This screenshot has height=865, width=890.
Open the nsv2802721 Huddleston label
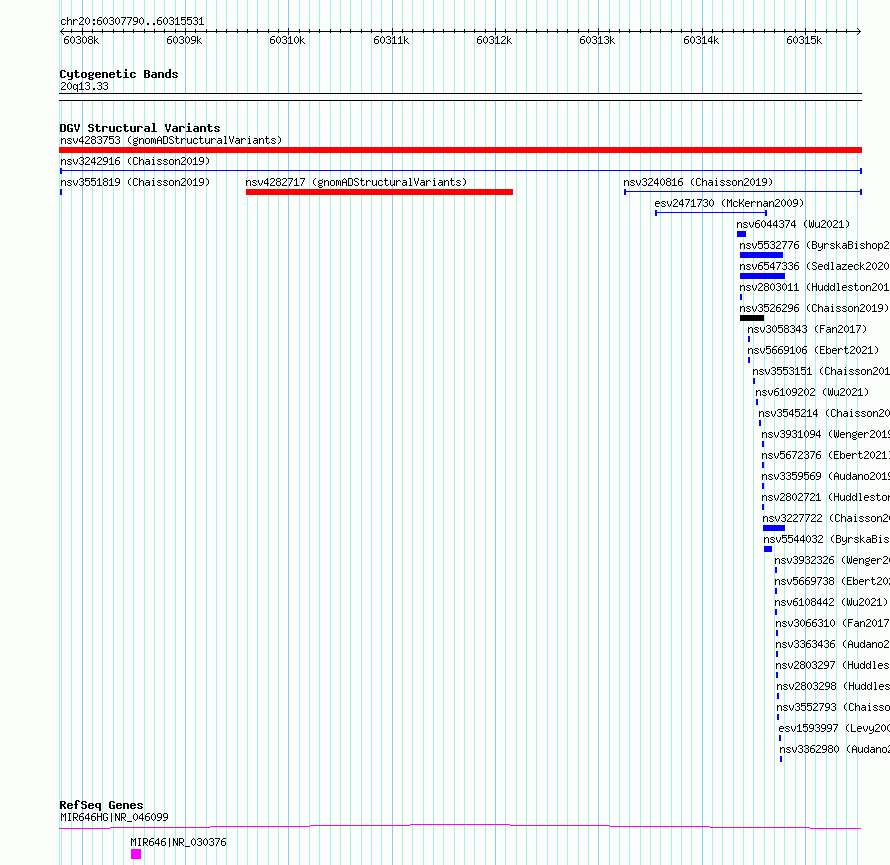(x=825, y=497)
